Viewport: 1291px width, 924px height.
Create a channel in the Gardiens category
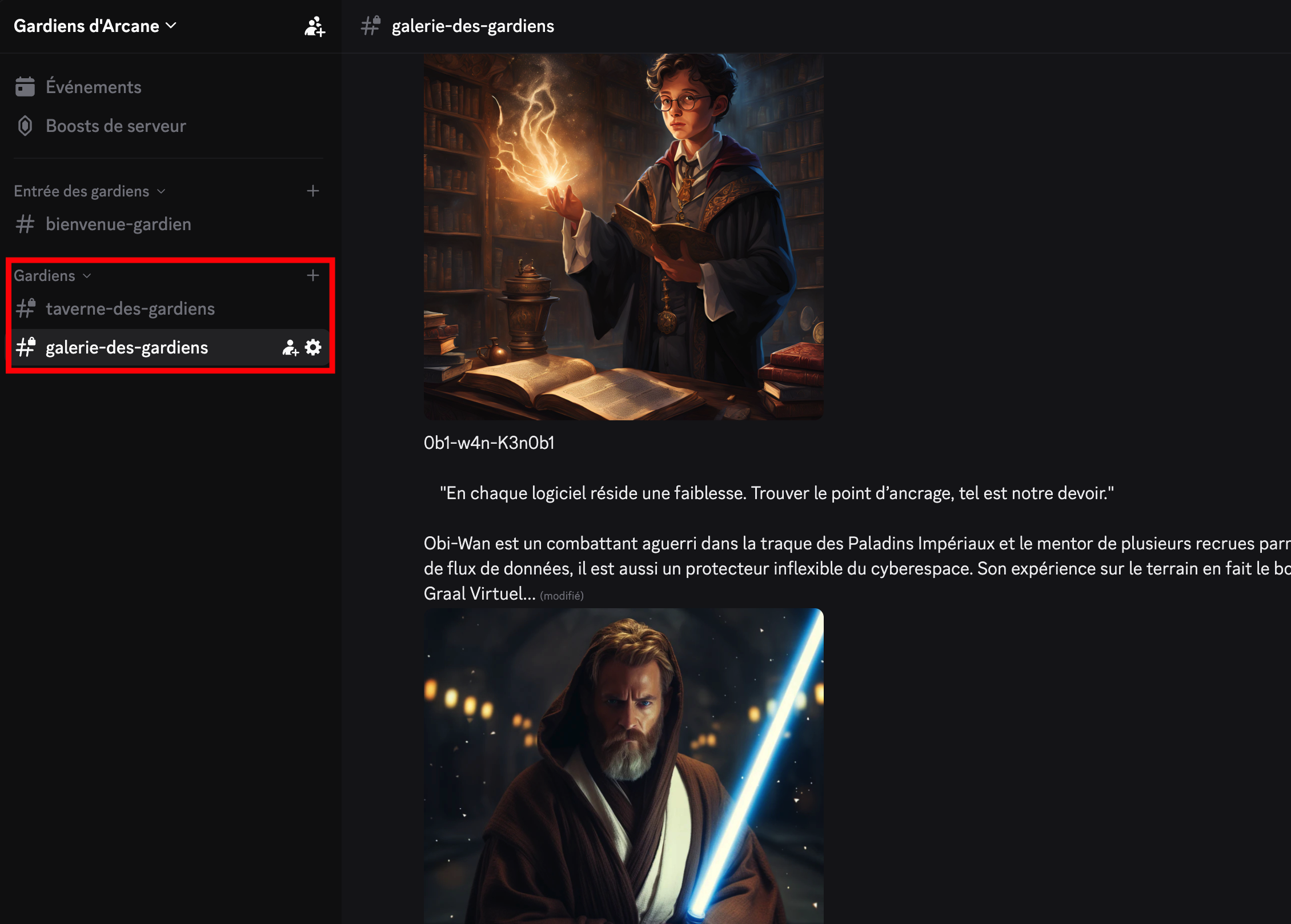tap(313, 275)
